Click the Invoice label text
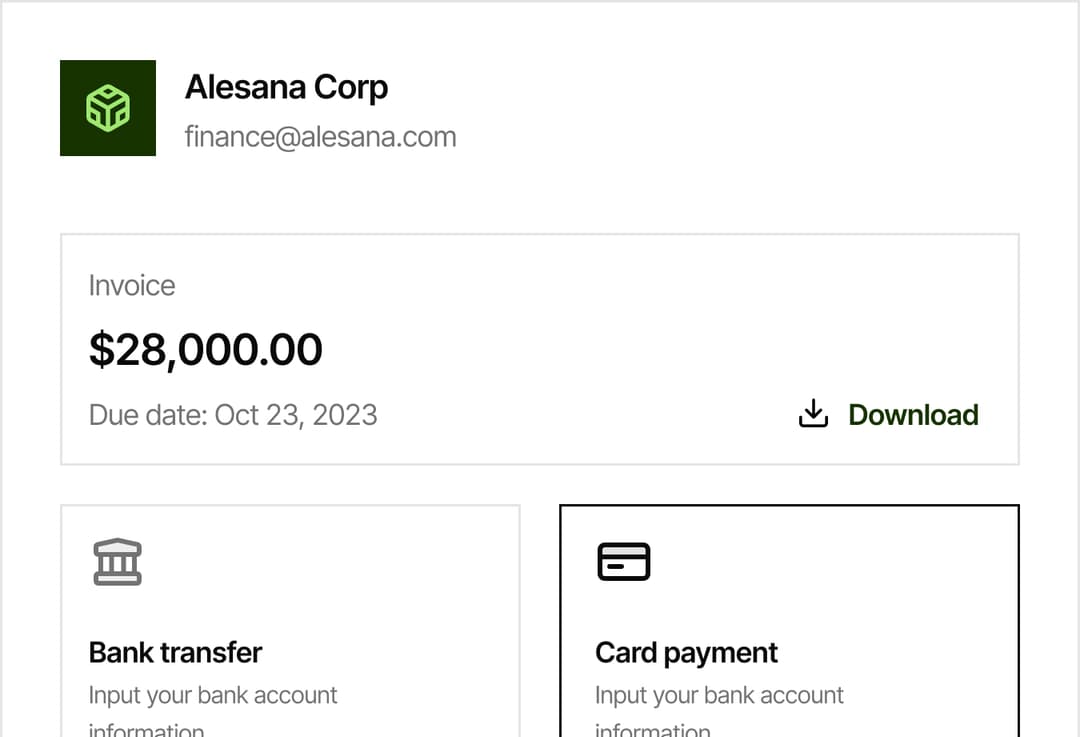Screen dimensions: 1080x737 point(131,286)
